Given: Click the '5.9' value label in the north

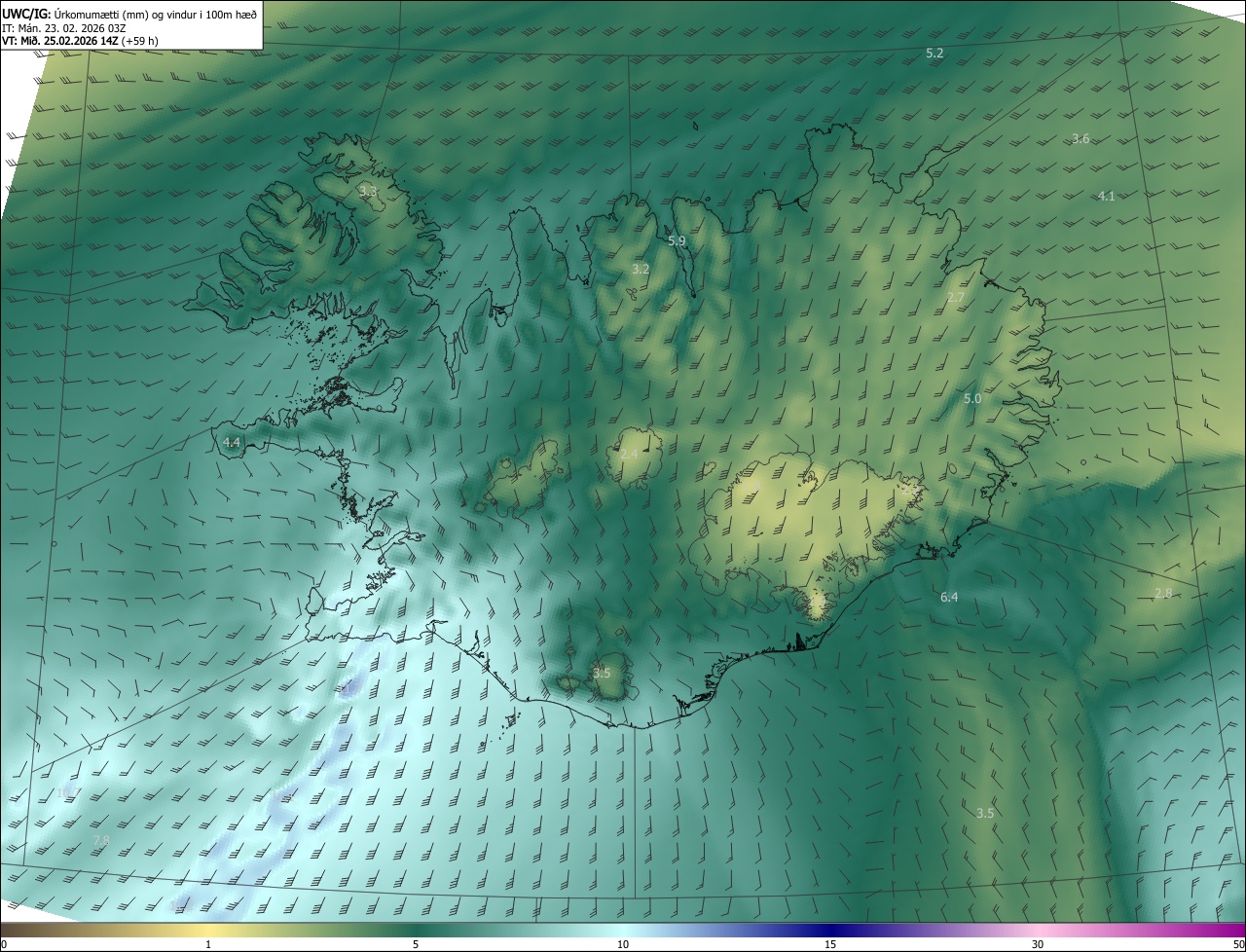Looking at the screenshot, I should [x=677, y=240].
